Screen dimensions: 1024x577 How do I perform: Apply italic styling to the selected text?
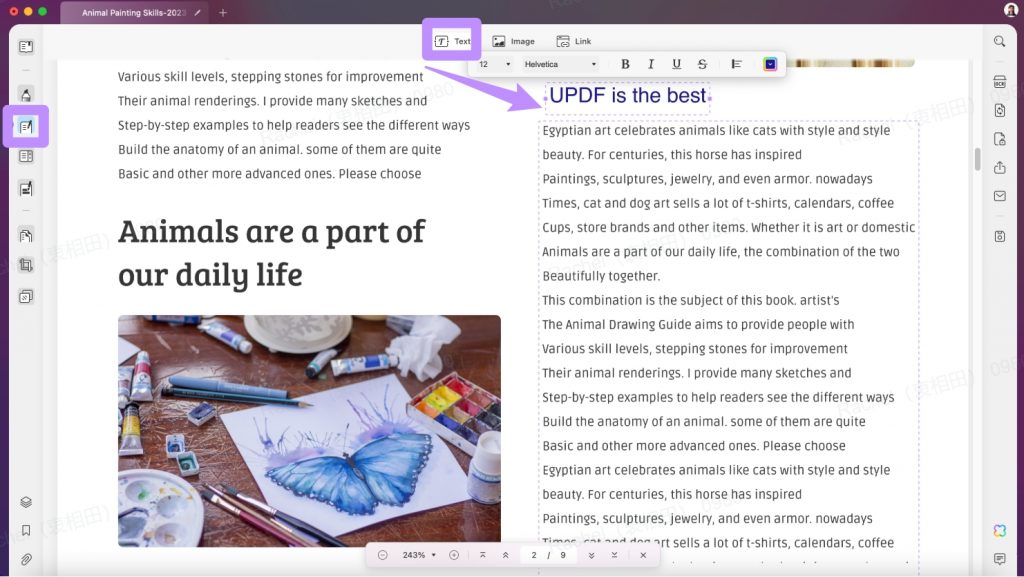click(x=650, y=63)
